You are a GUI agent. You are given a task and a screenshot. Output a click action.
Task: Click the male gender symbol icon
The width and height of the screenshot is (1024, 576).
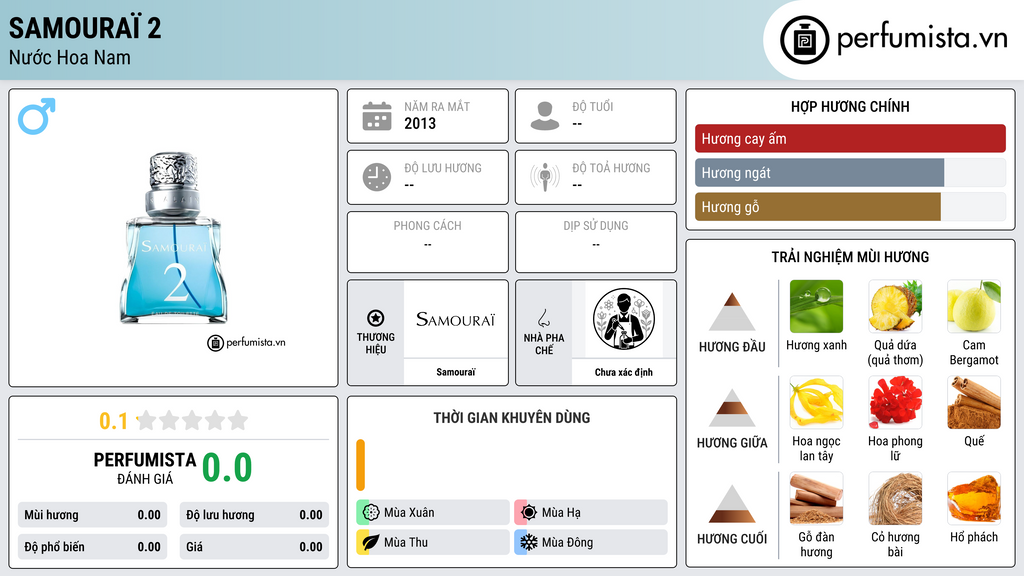coord(37,116)
